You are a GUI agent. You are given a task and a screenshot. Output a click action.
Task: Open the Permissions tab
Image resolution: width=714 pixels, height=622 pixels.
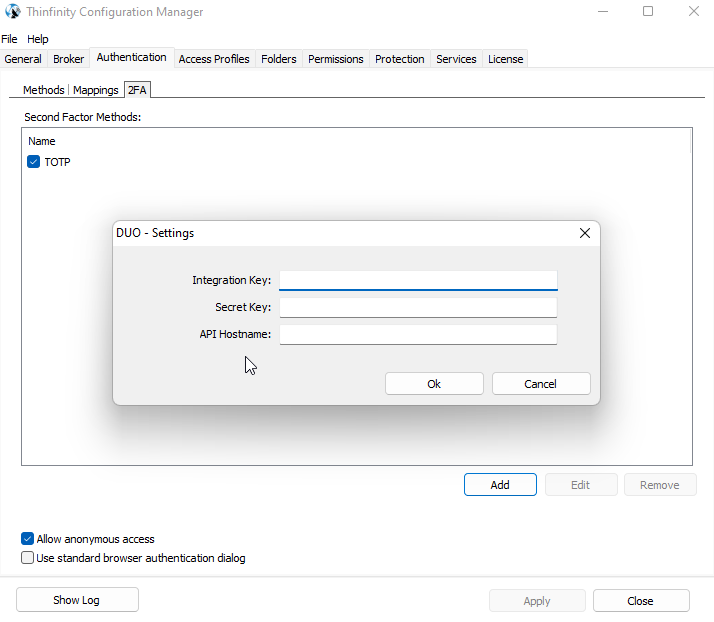(336, 59)
